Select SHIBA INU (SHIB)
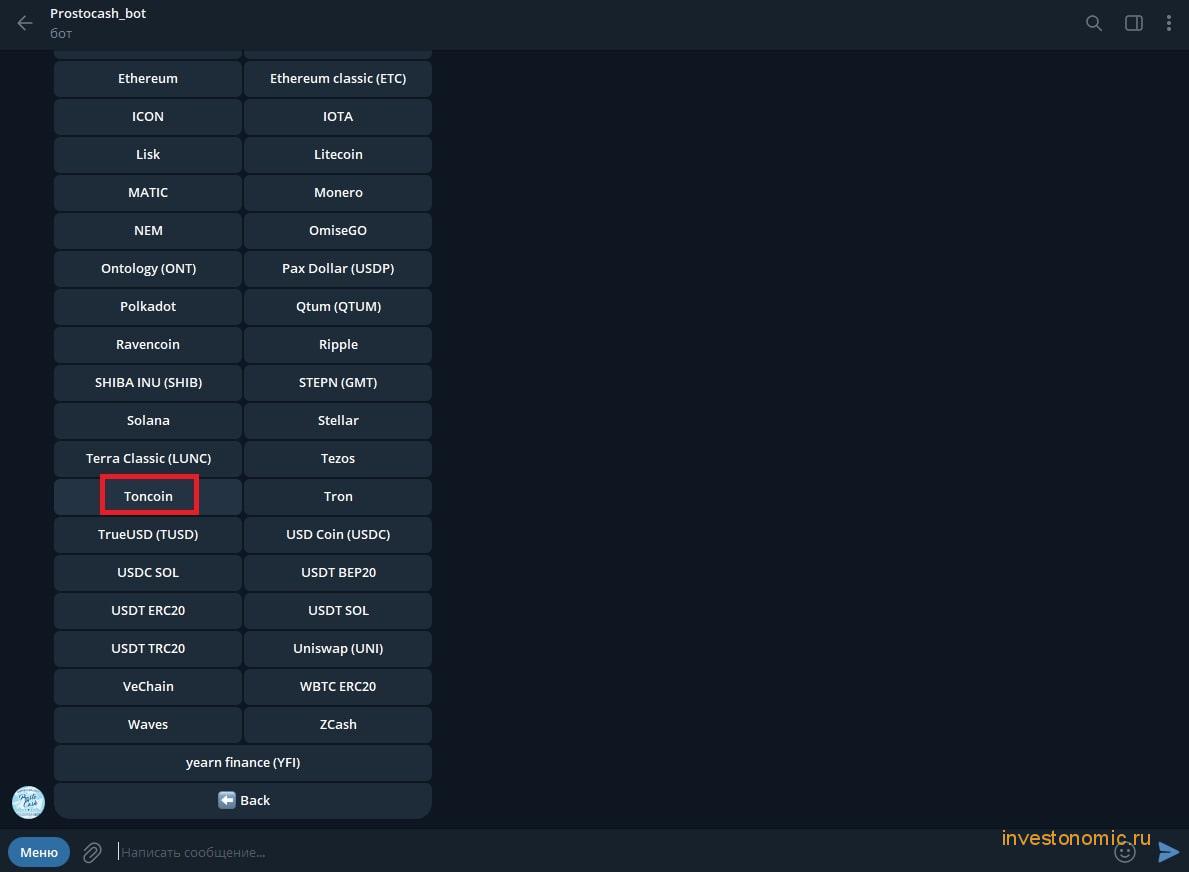Viewport: 1189px width, 872px height. [x=148, y=382]
